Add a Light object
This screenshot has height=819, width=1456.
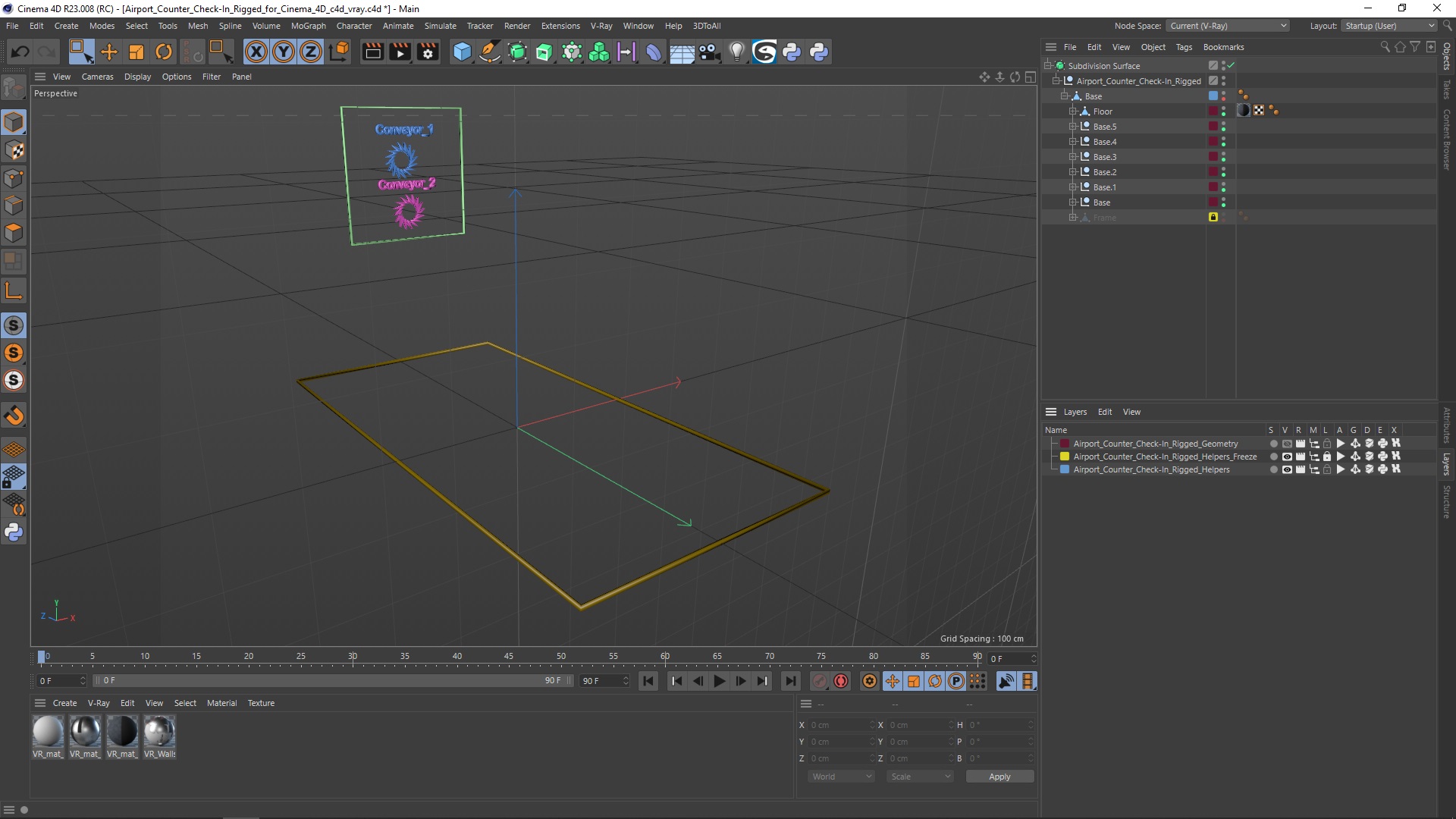point(736,52)
